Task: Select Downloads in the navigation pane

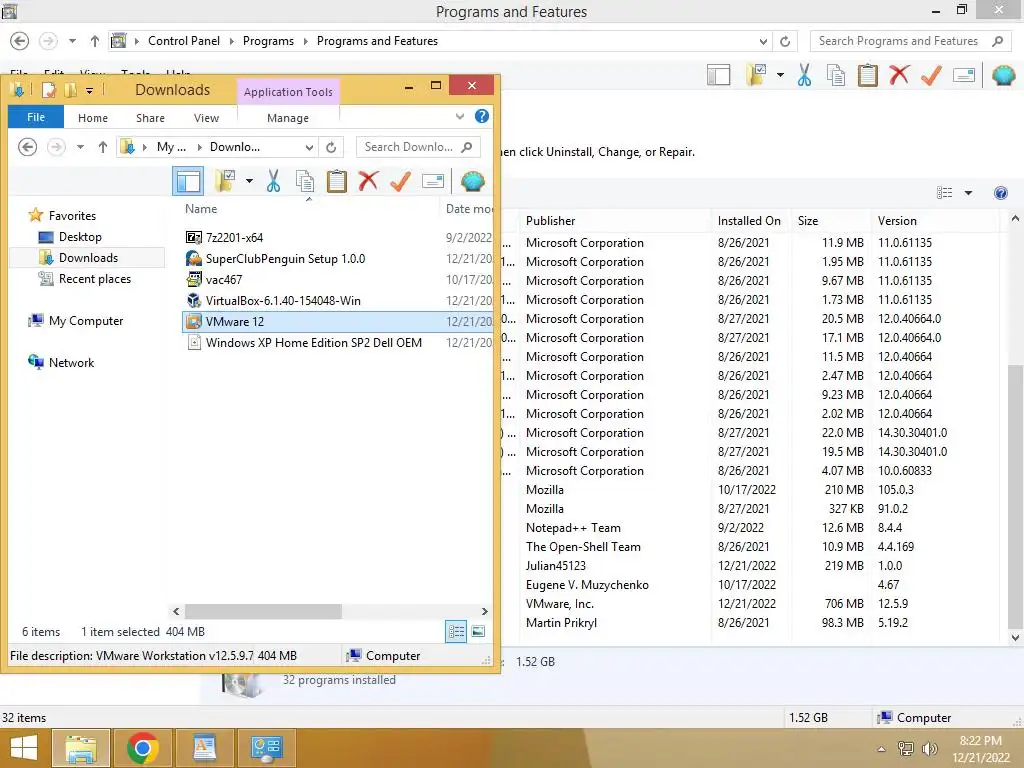Action: [x=88, y=258]
